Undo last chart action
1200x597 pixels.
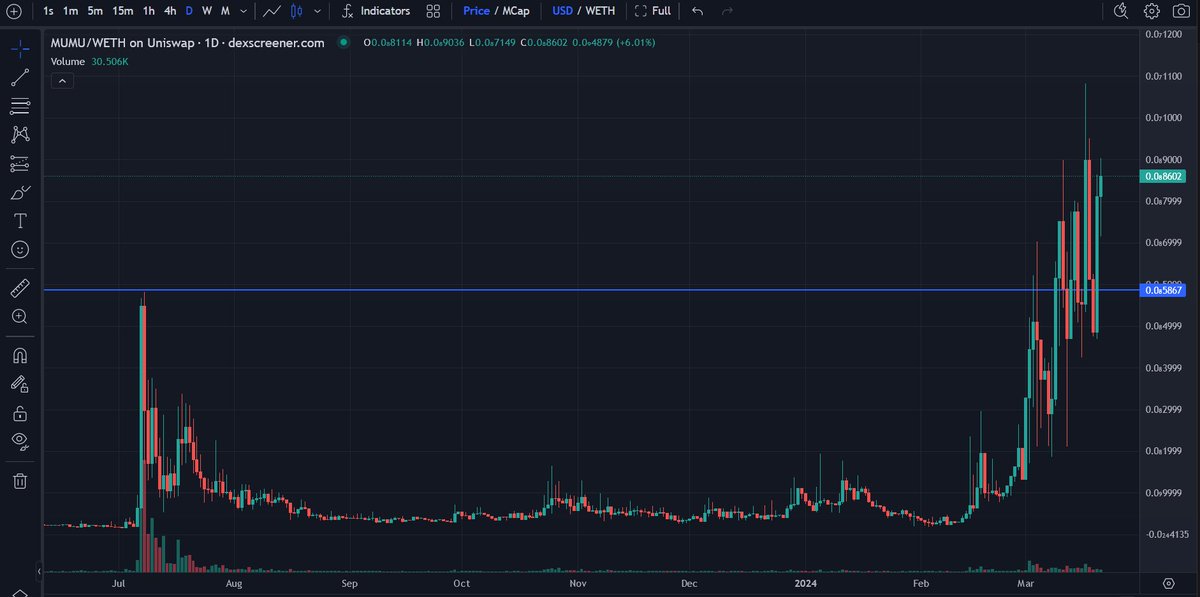tap(697, 11)
